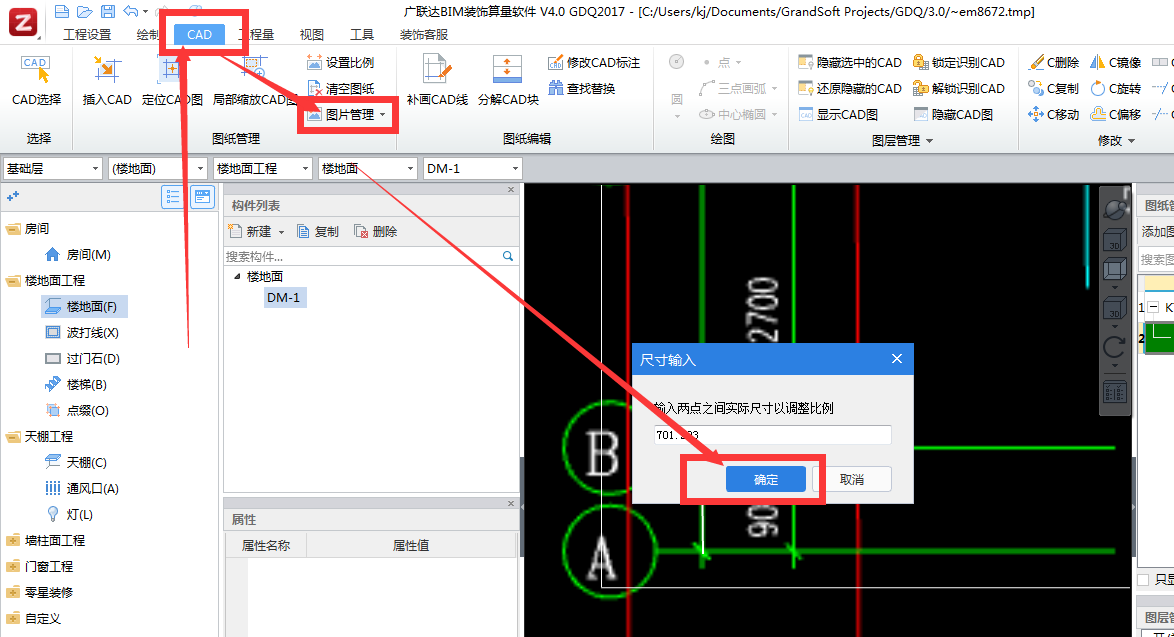Screen dimensions: 1174x637
Task: Select DM-1 in the component list
Action: point(284,297)
